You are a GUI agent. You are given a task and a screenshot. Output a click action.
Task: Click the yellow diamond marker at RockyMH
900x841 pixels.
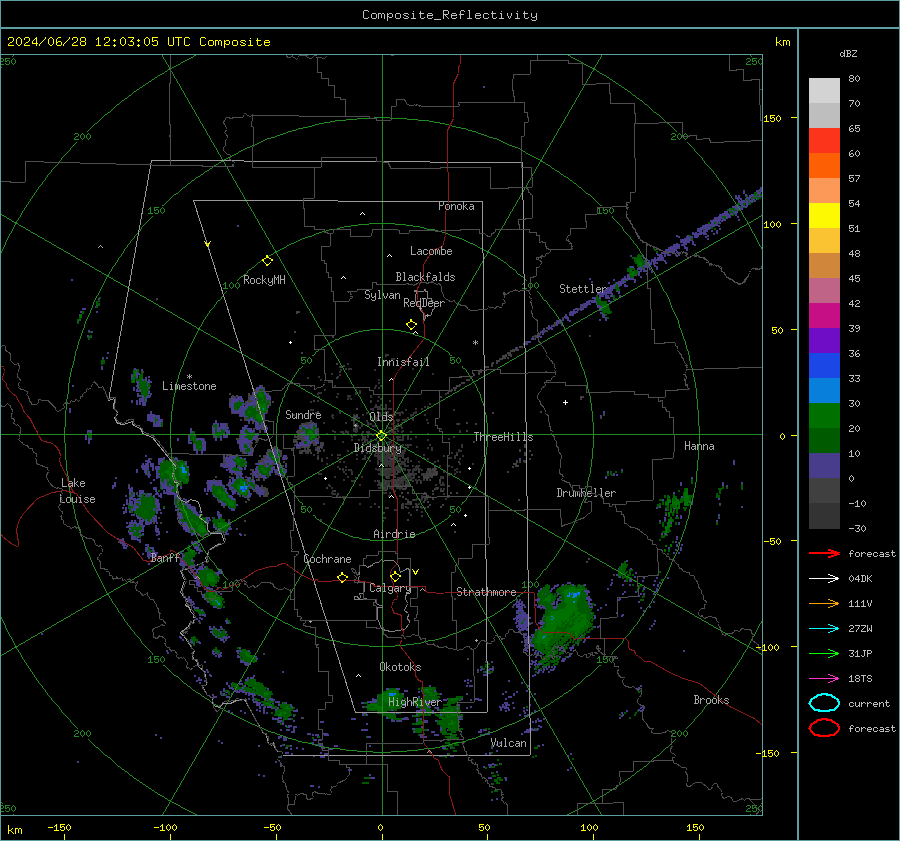point(267,261)
